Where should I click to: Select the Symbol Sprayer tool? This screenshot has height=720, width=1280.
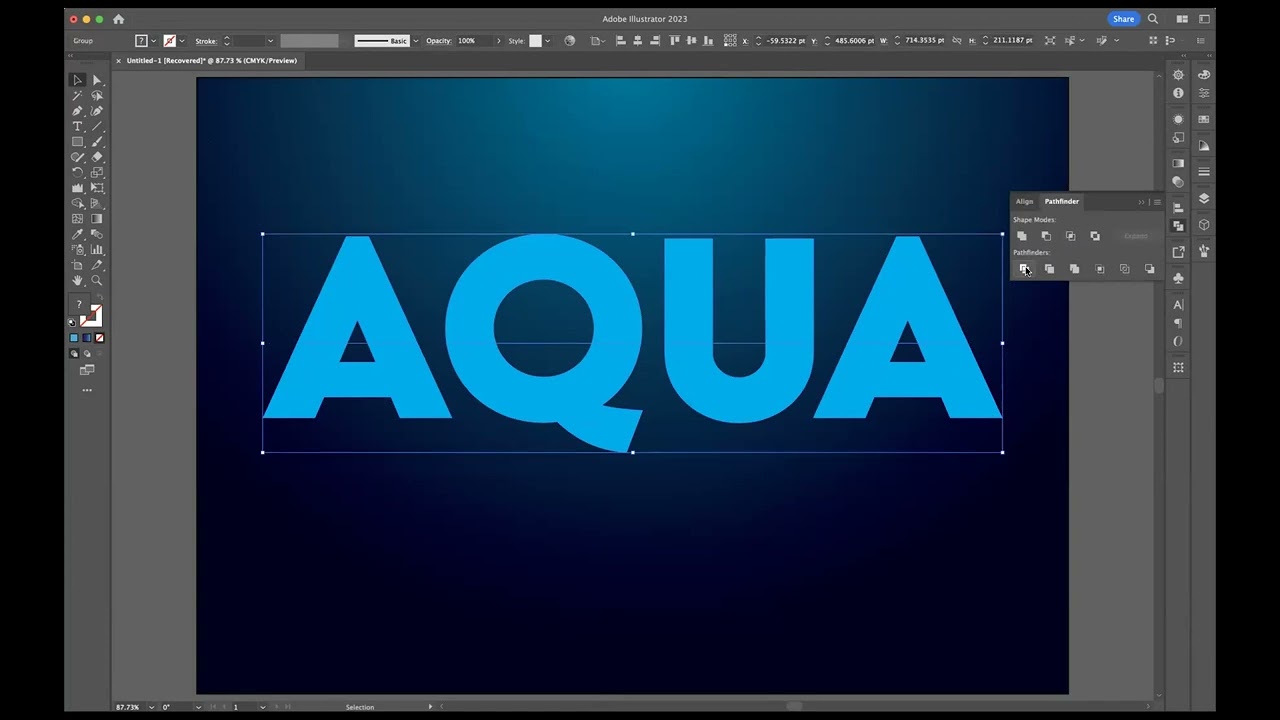[77, 250]
